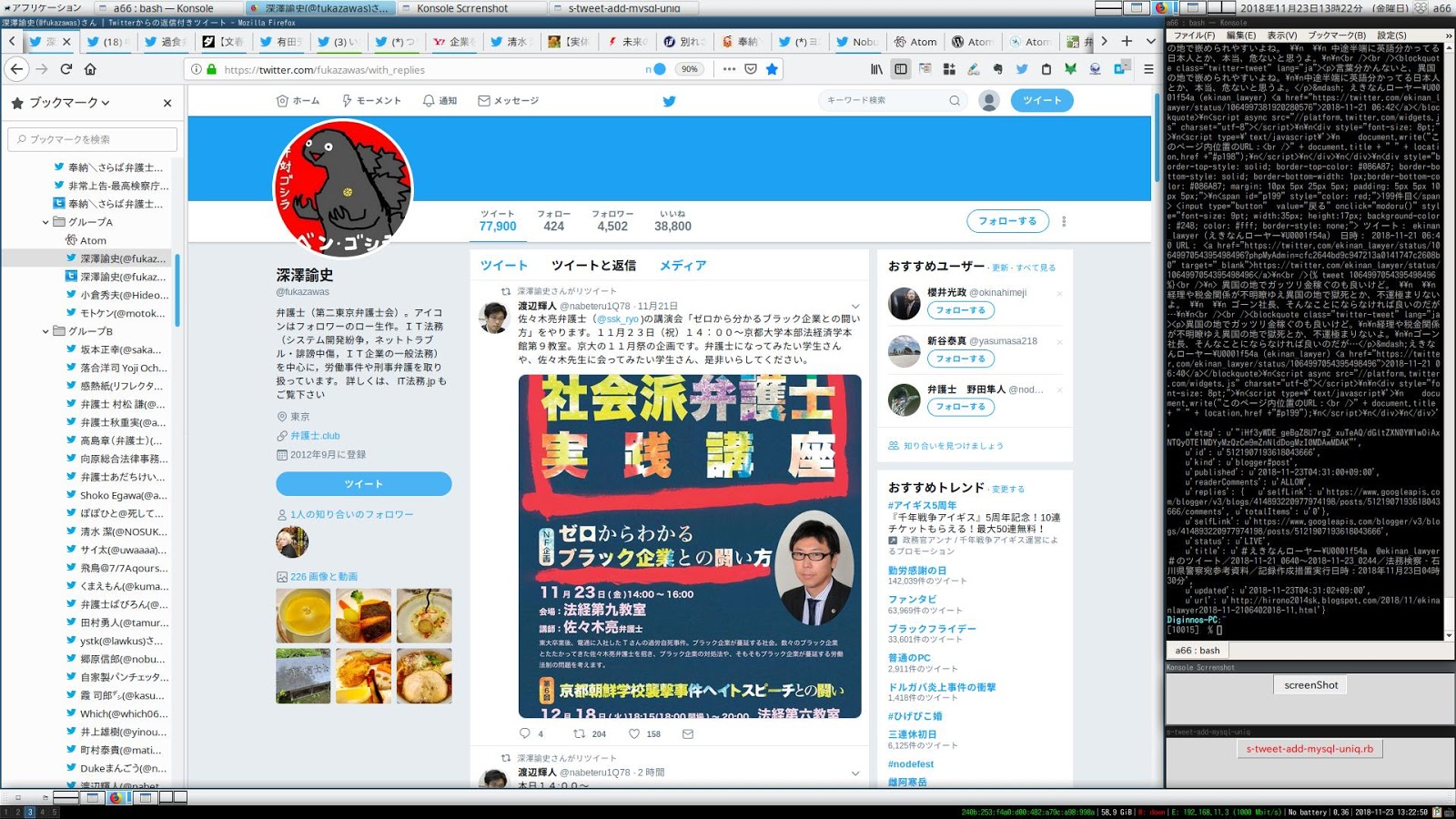Open new tab with plus icon

click(1127, 41)
